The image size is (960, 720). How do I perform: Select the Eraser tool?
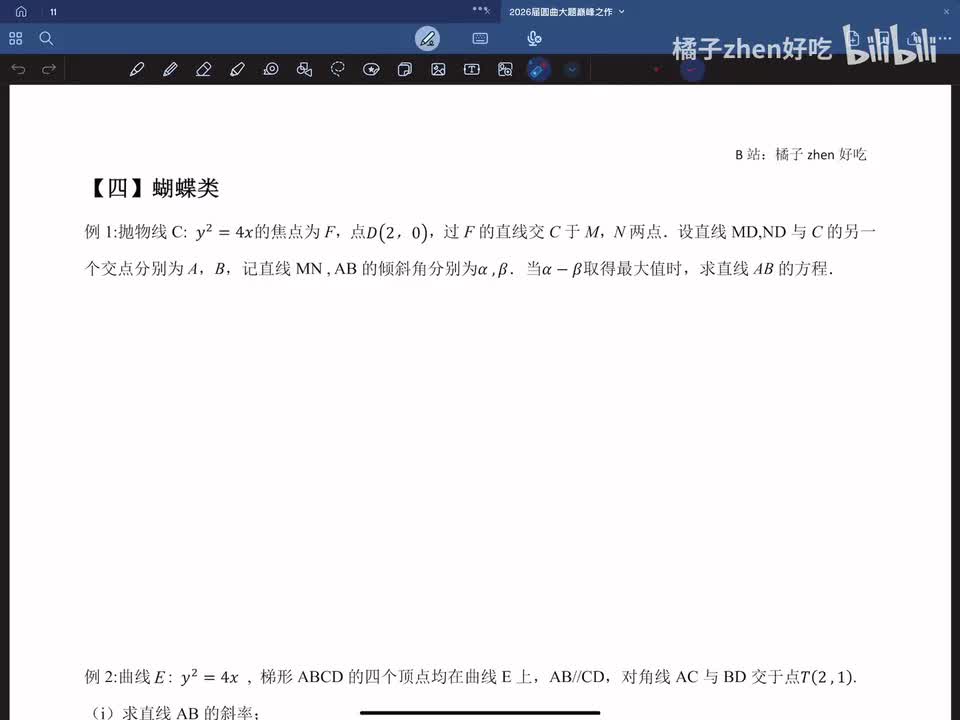coord(203,69)
